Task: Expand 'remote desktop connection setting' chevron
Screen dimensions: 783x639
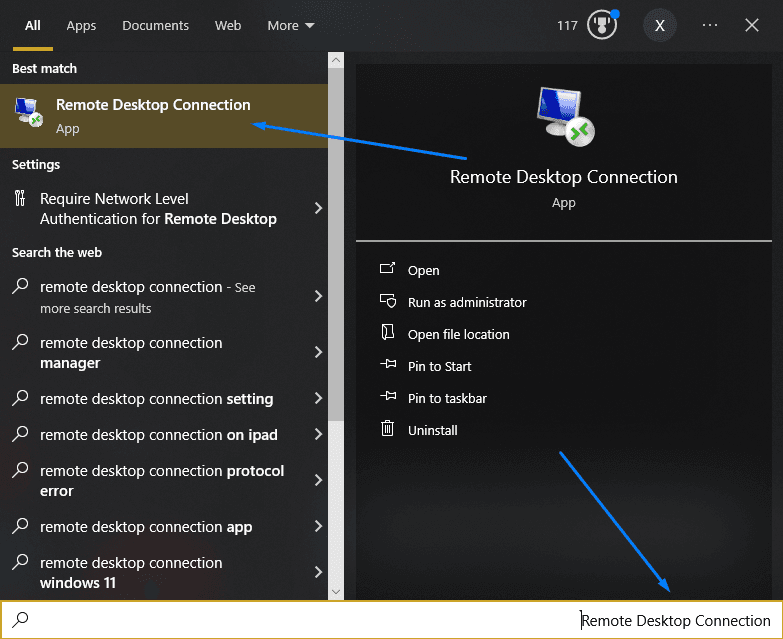Action: tap(318, 398)
